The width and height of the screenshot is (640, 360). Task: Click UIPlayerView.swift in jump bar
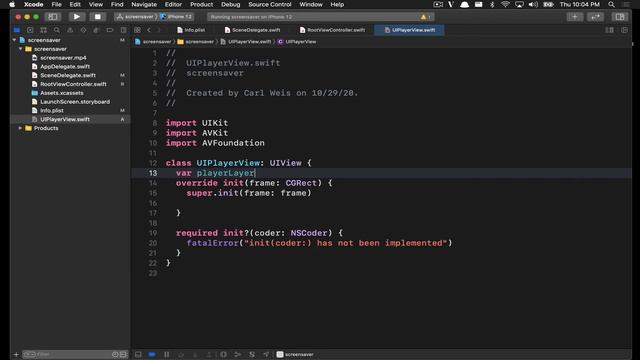click(x=246, y=42)
